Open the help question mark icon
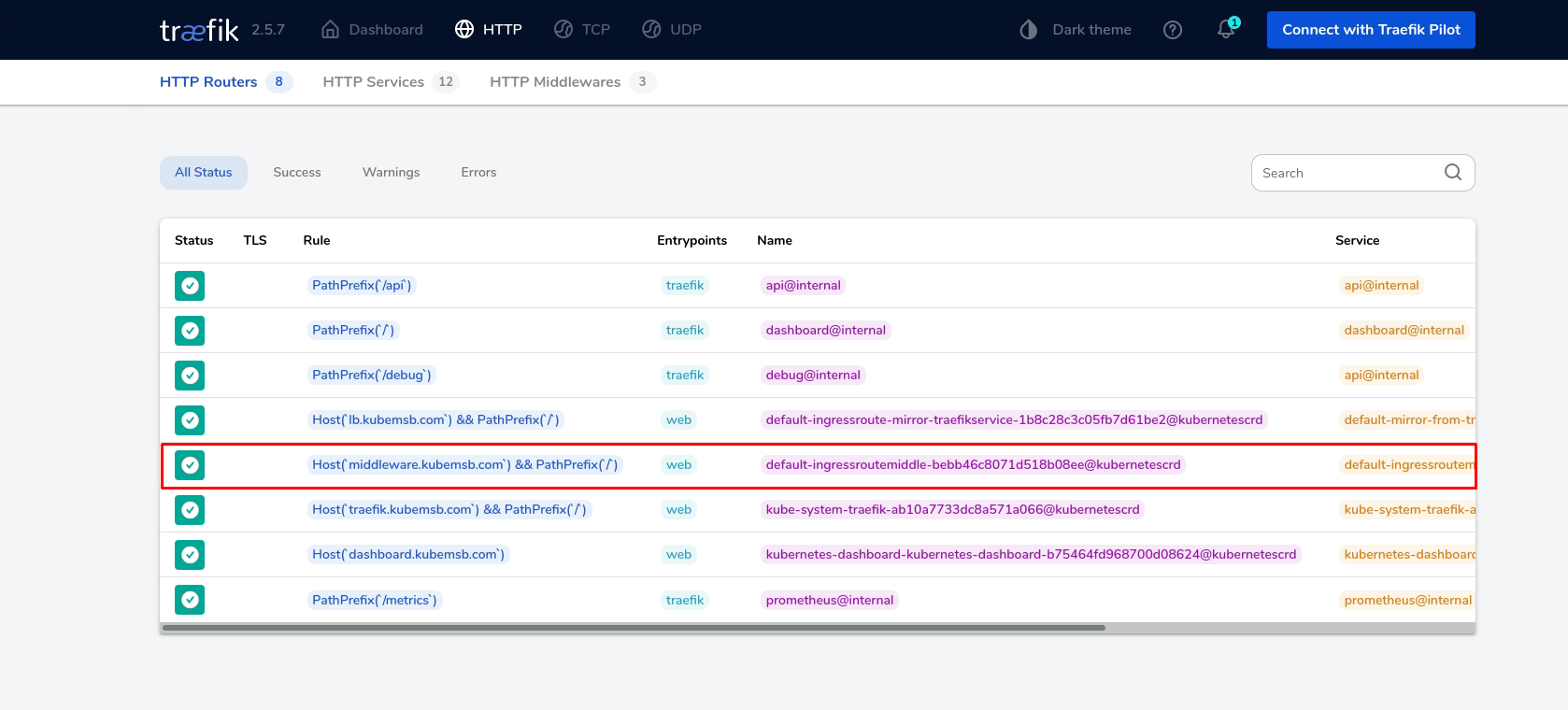 [1173, 30]
